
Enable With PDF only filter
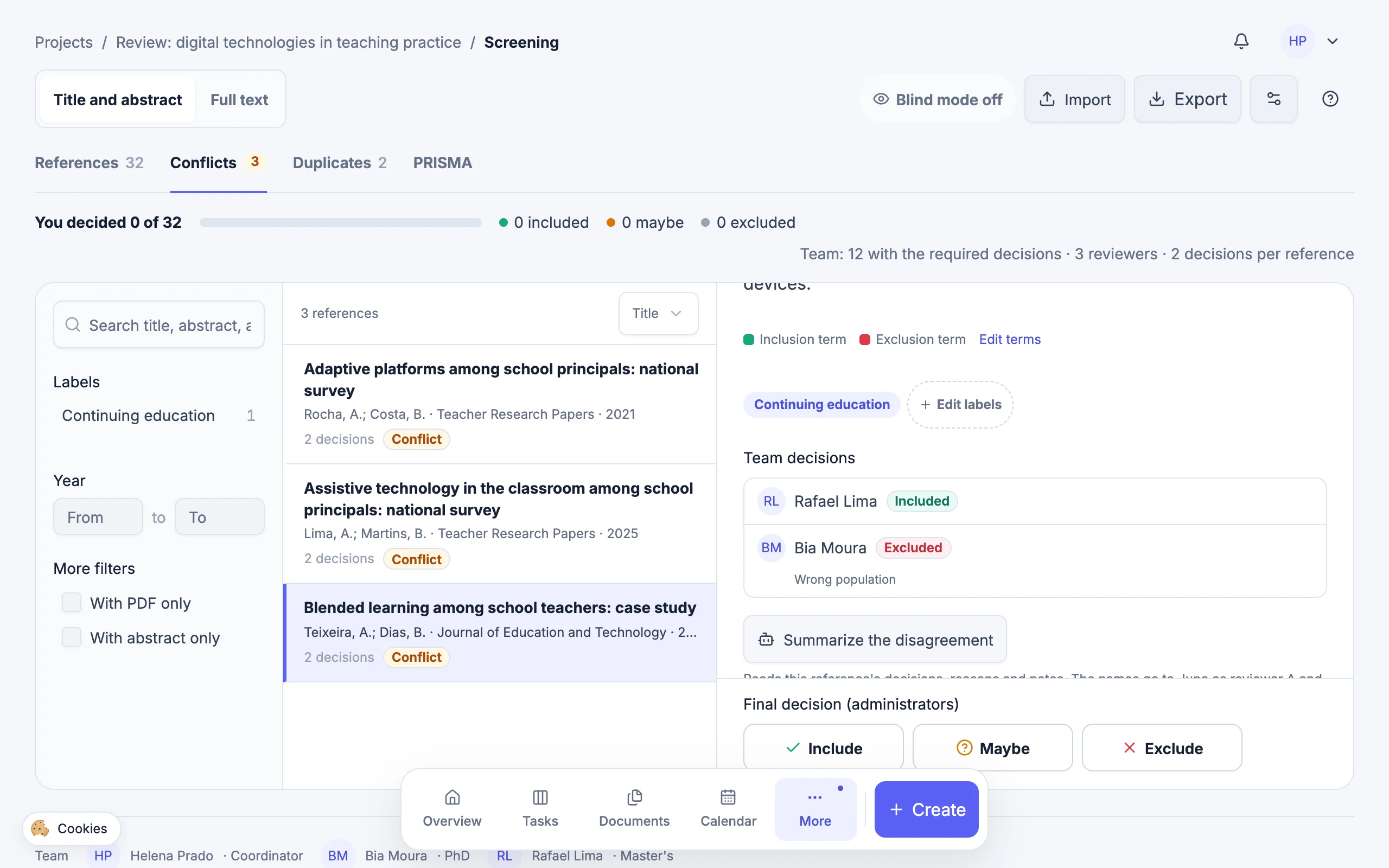[72, 603]
